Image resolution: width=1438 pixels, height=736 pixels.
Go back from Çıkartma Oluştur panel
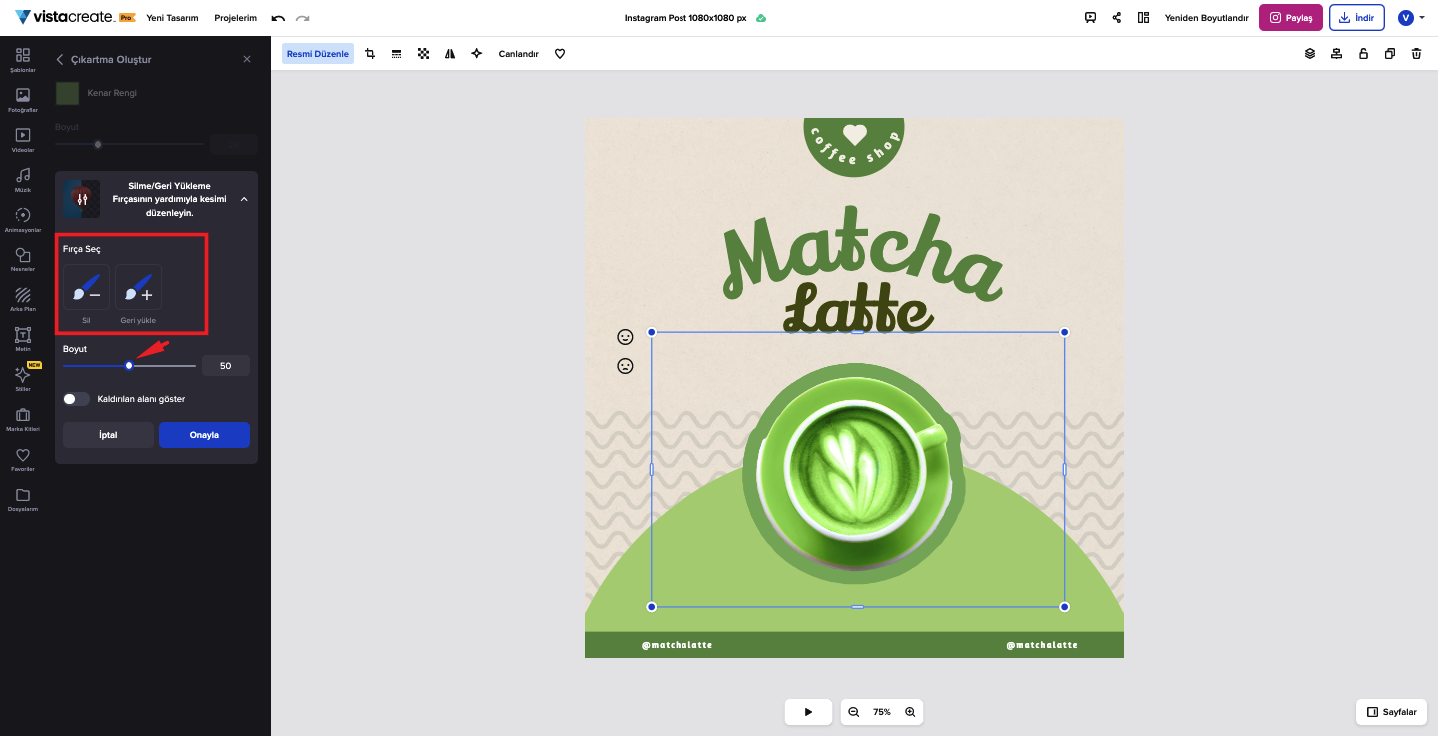click(x=60, y=60)
